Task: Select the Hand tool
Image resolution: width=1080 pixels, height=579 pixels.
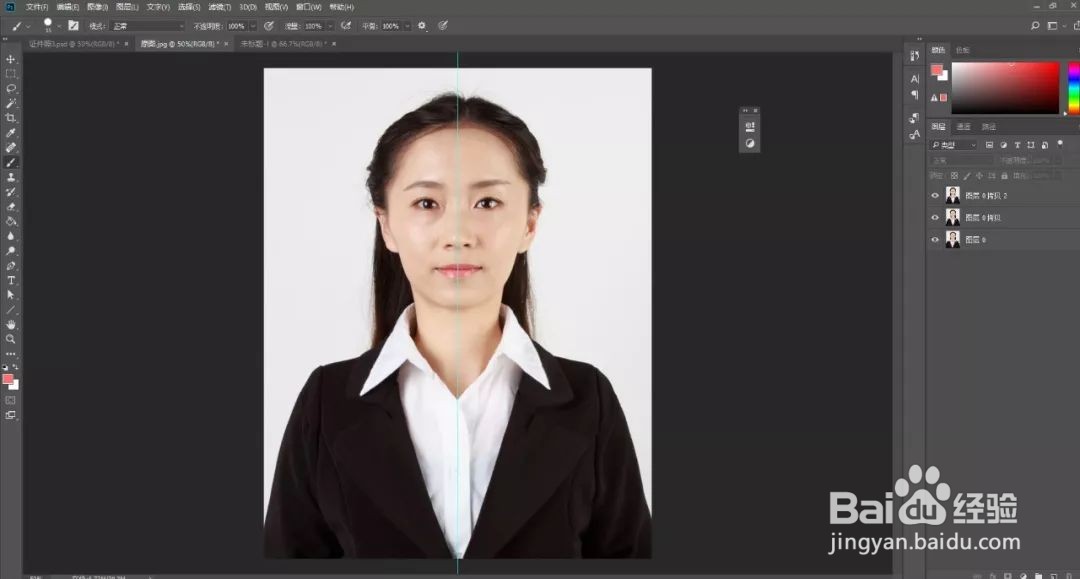Action: [10, 324]
